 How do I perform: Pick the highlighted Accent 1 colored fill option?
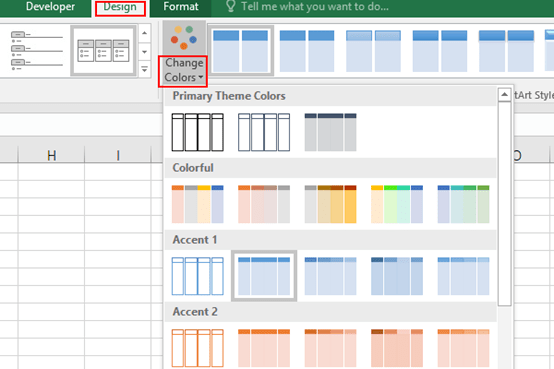pos(264,276)
